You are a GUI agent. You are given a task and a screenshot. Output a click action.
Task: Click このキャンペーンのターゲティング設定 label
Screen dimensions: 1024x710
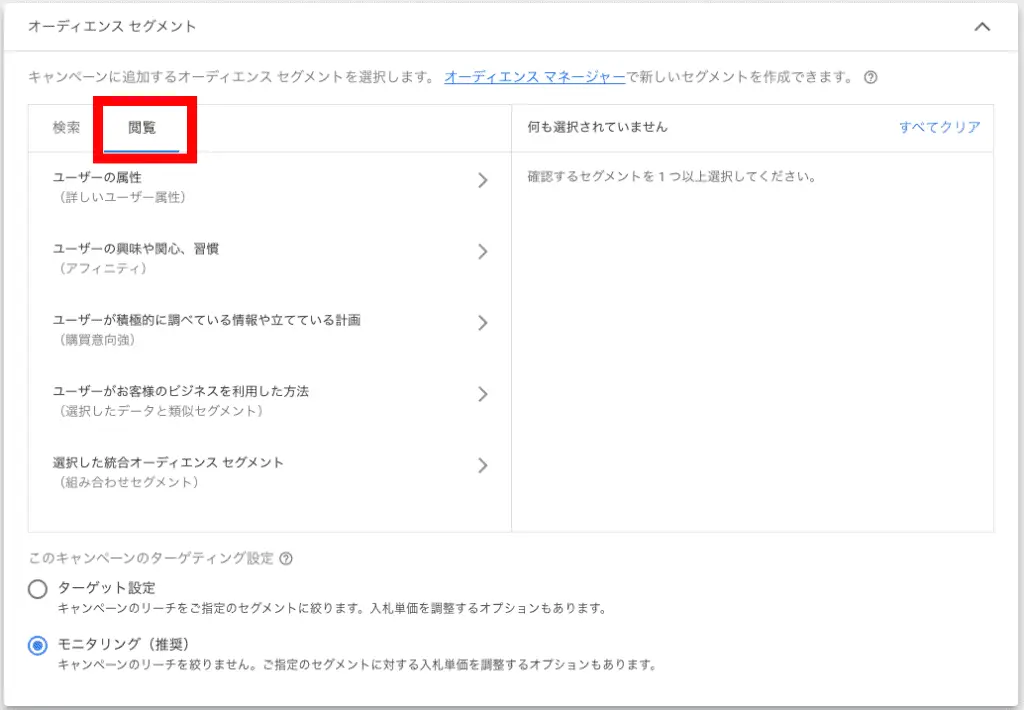[151, 558]
